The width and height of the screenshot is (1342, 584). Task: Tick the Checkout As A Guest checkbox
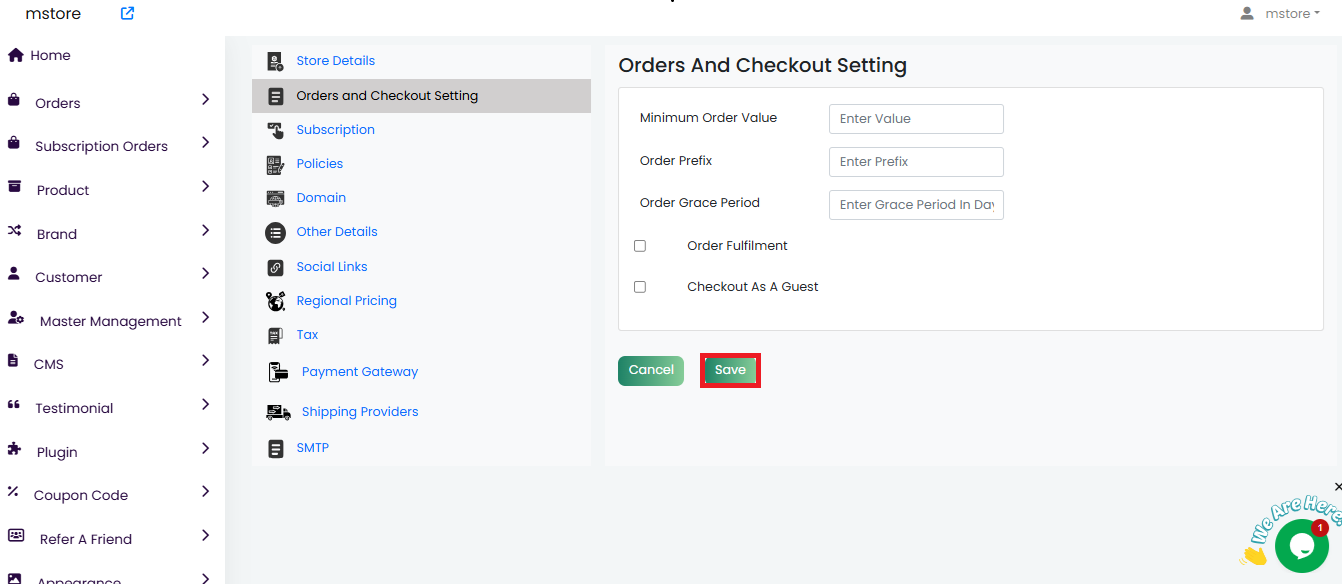click(640, 287)
